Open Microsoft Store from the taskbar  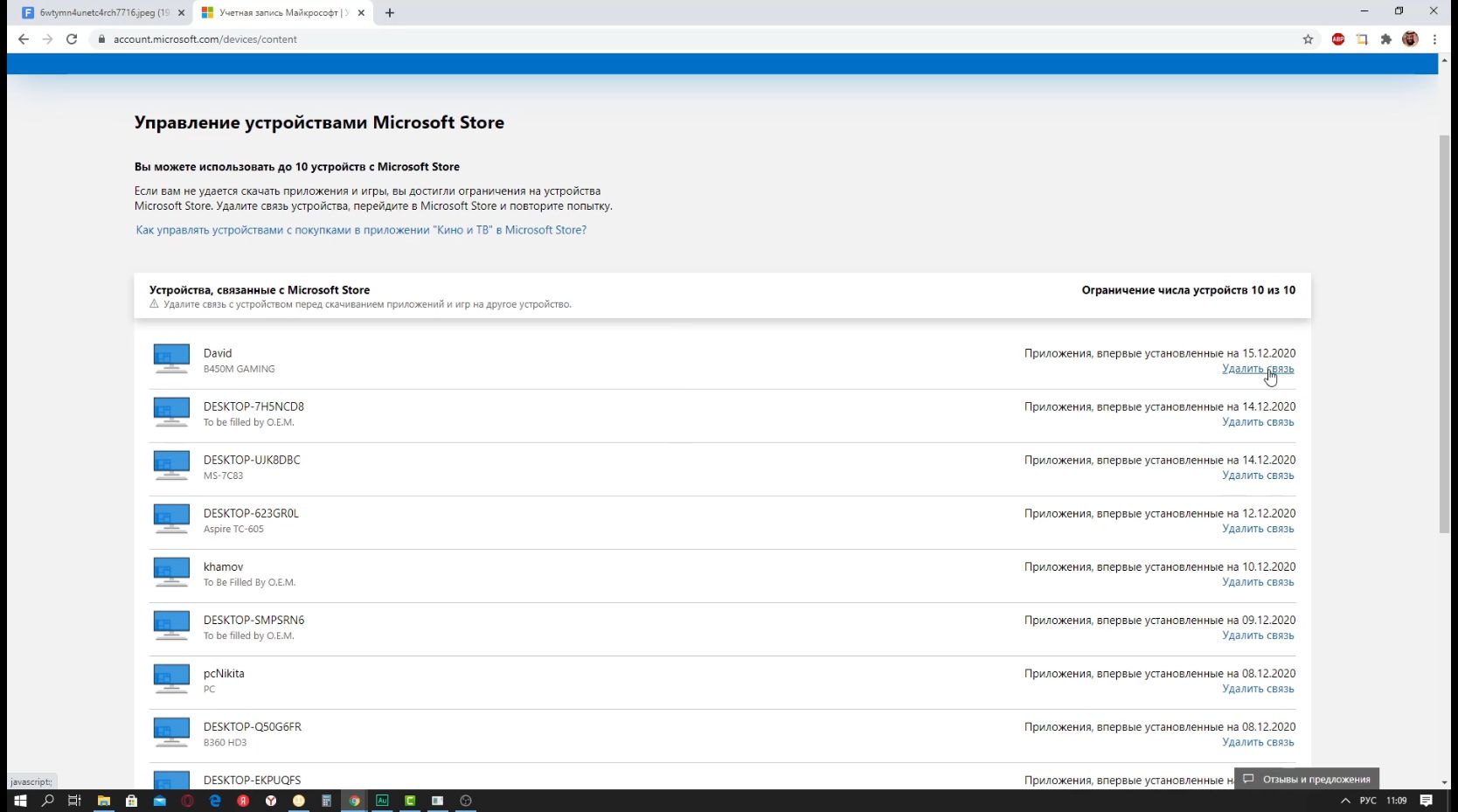[x=131, y=801]
